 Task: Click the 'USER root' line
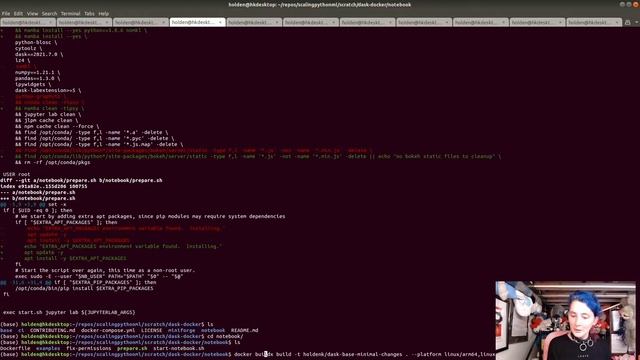(16, 174)
